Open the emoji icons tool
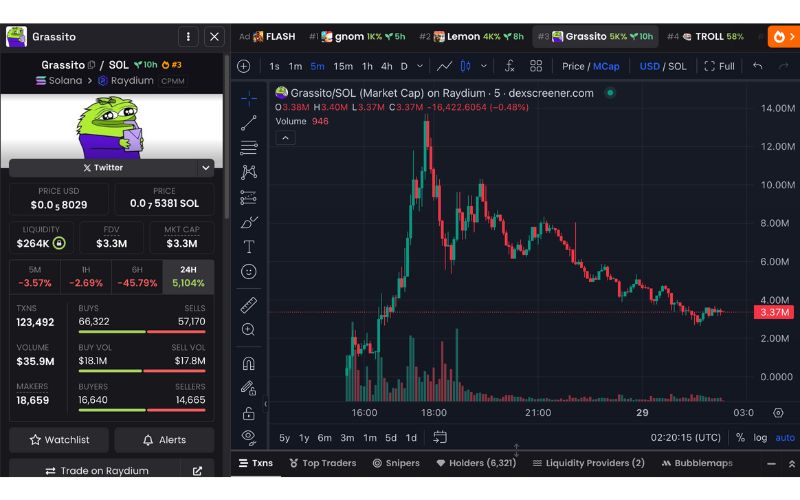Screen dimensions: 800x500 pos(248,271)
